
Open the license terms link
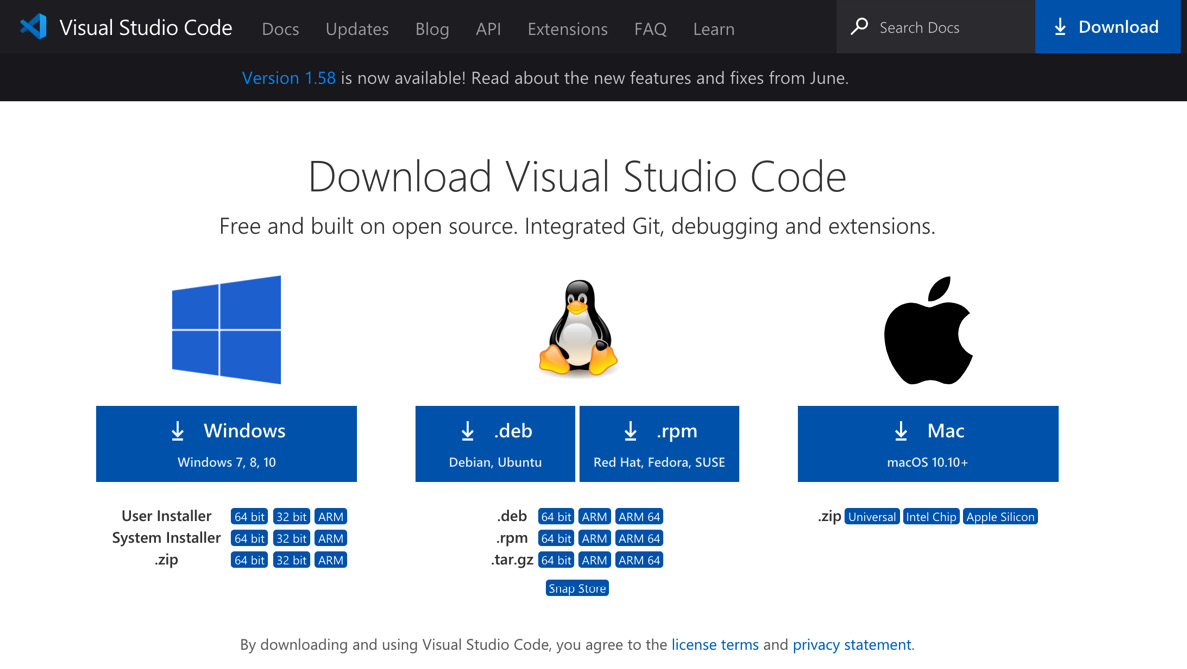715,645
